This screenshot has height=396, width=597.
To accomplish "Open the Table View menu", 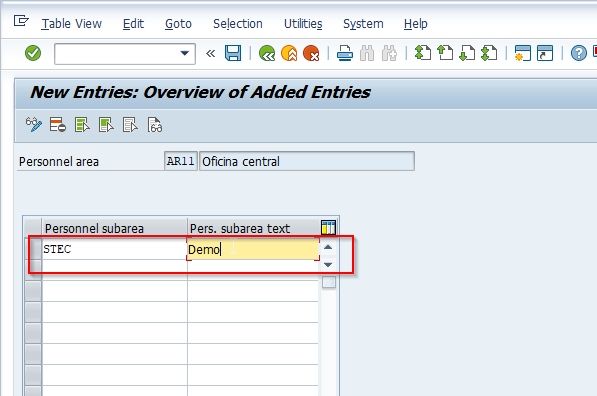I will pos(72,24).
